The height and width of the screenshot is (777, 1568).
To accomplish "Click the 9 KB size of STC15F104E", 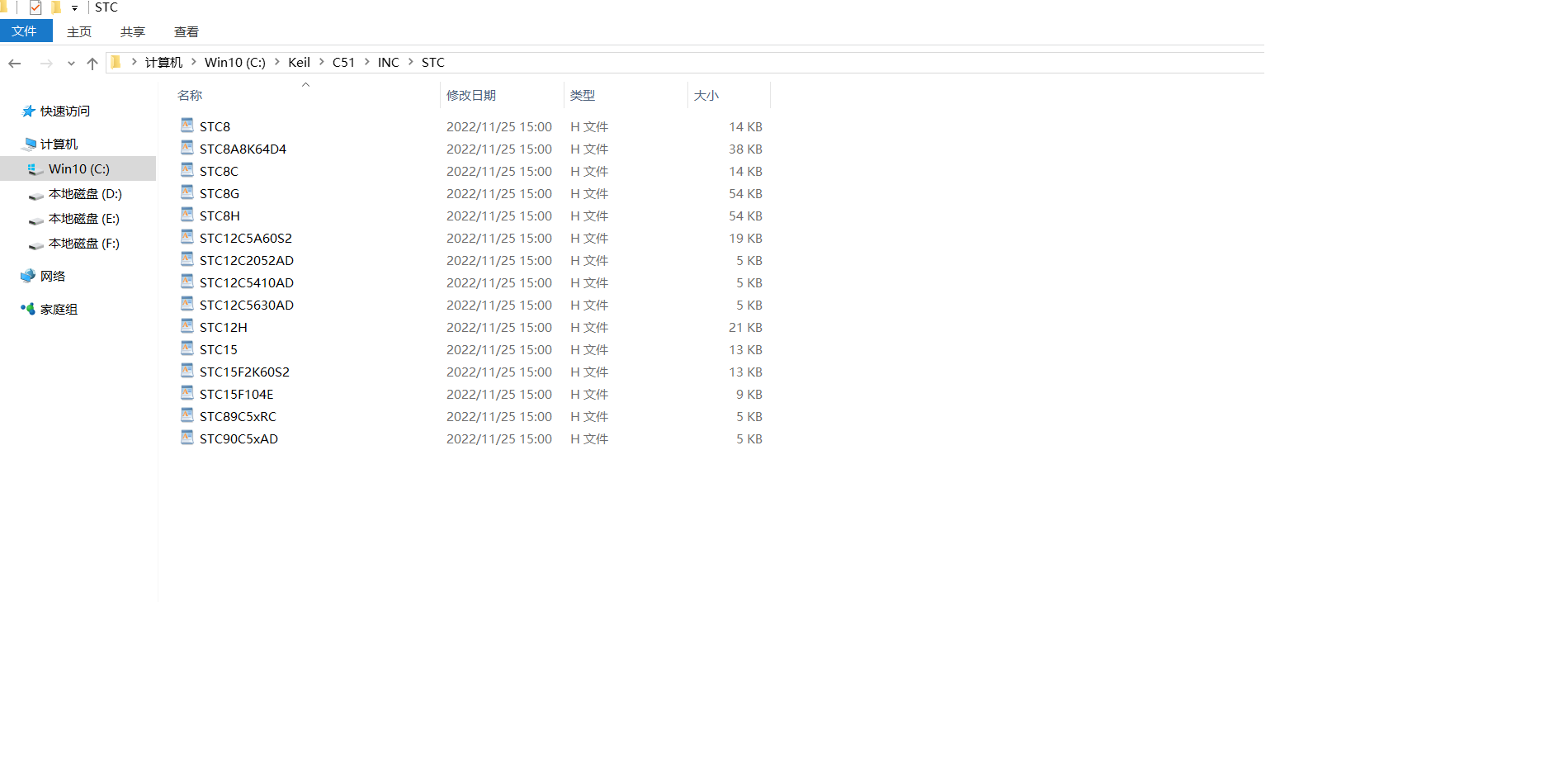I will (x=749, y=394).
